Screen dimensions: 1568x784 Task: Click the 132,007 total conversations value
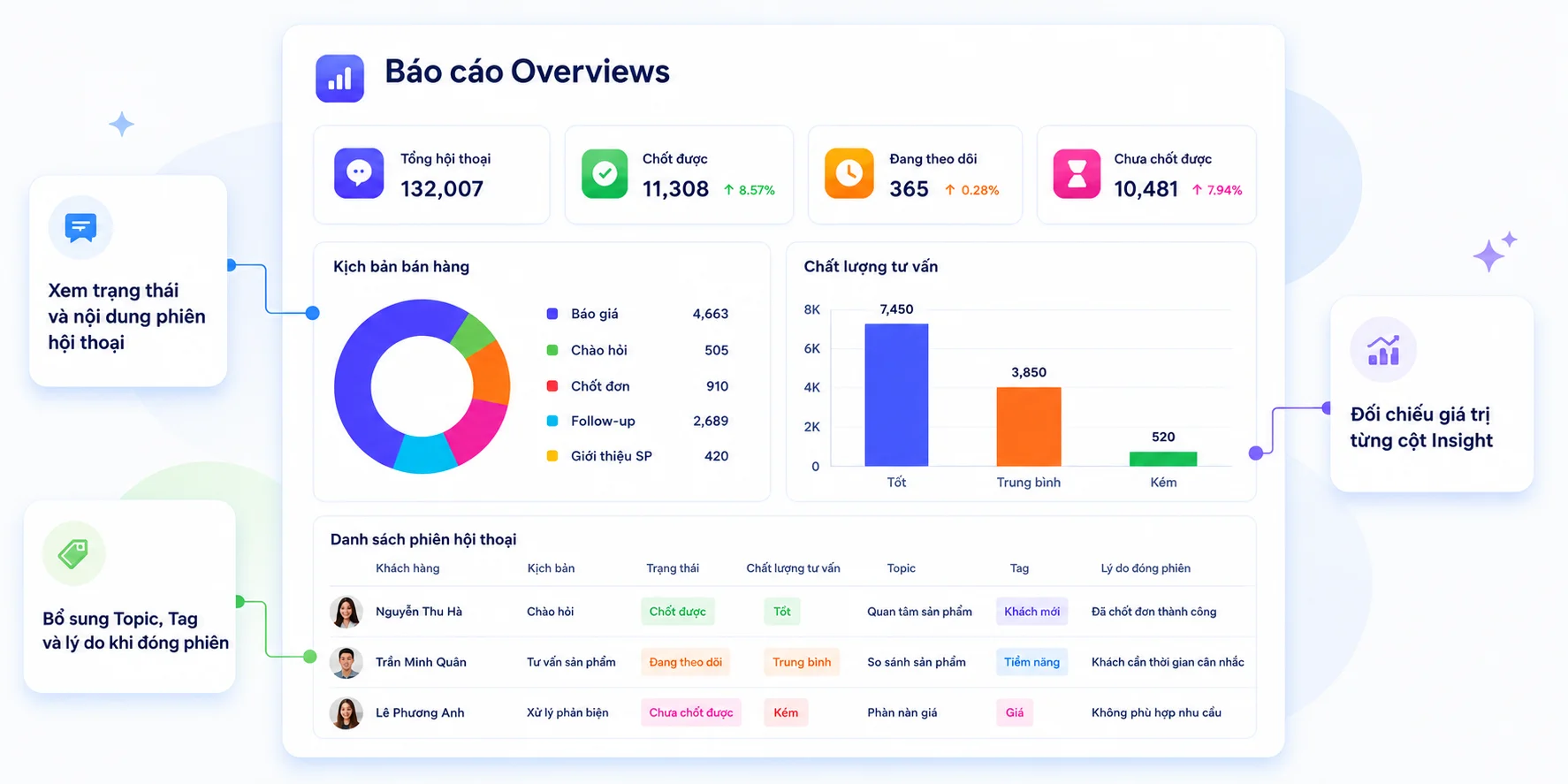point(442,189)
